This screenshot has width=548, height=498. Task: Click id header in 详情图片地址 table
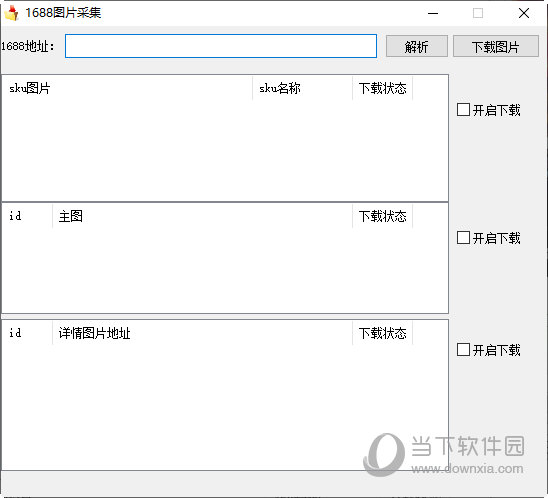pos(27,333)
